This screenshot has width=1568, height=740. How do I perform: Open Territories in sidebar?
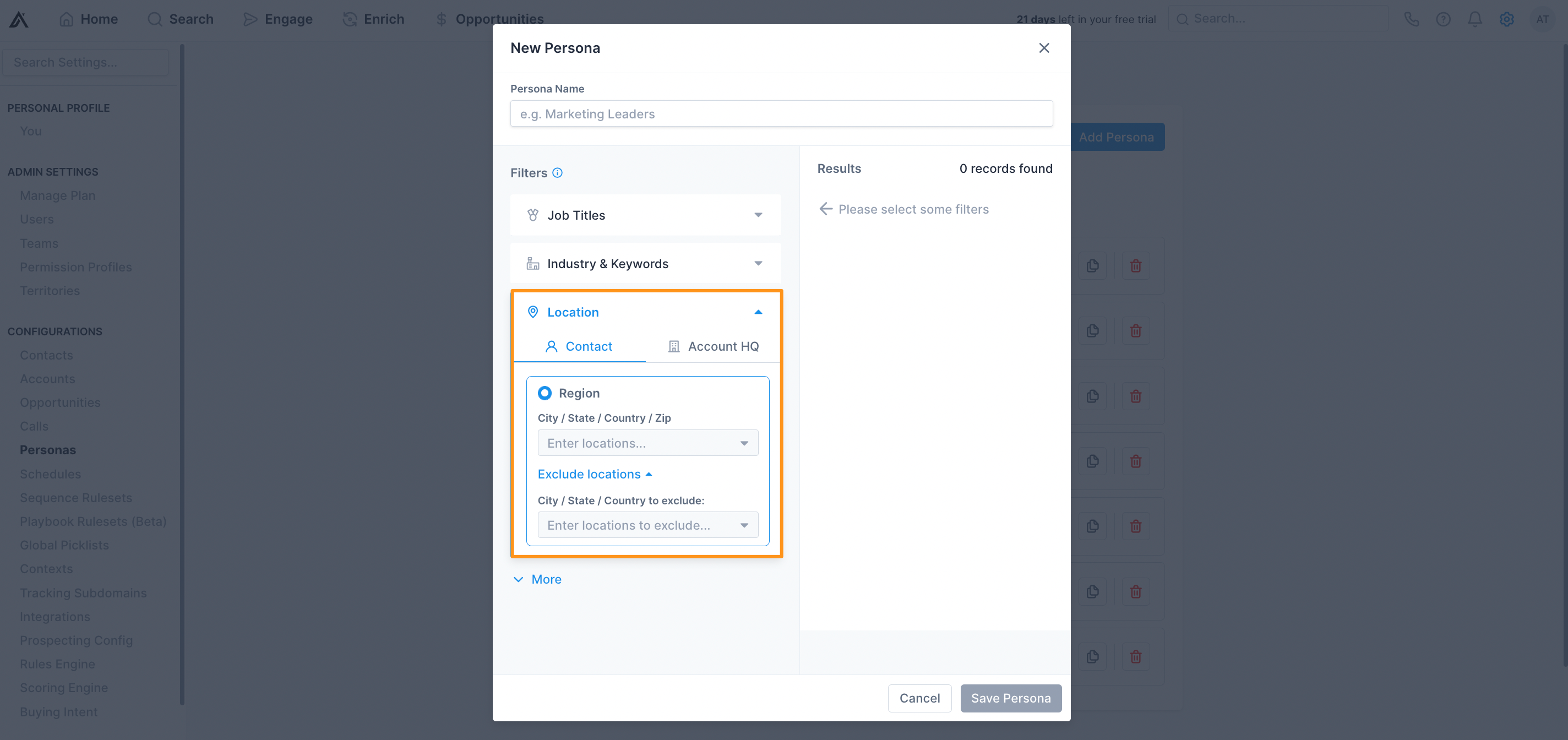click(50, 291)
